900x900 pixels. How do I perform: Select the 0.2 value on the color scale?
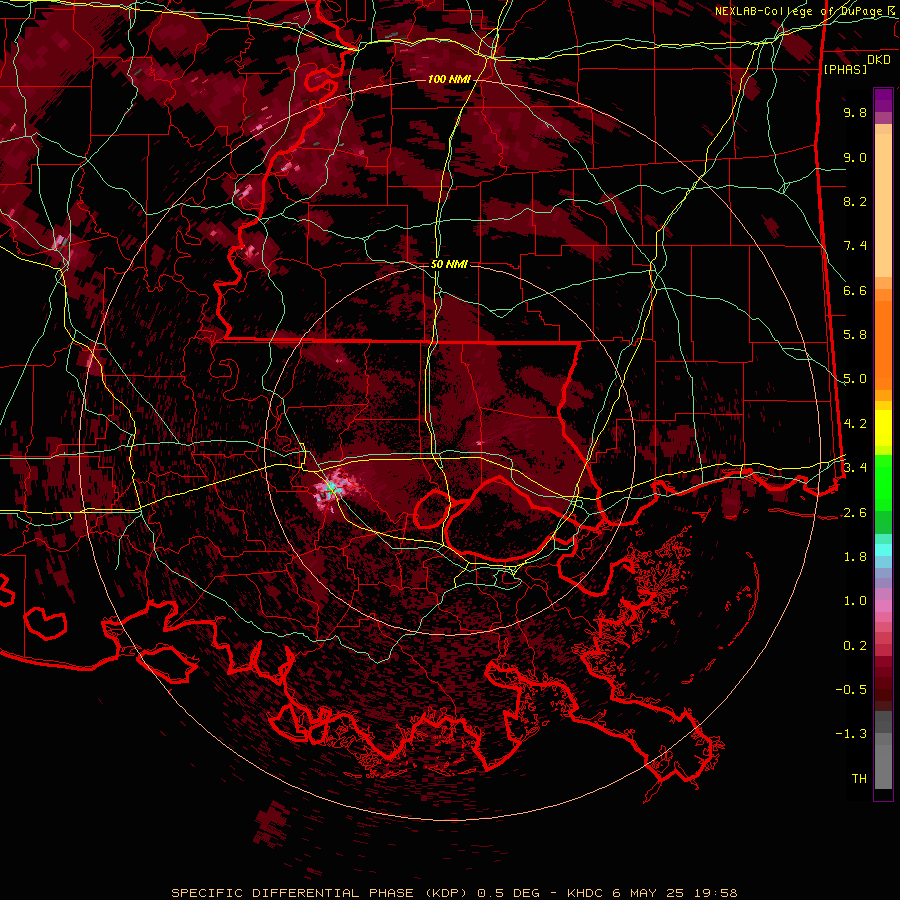point(855,646)
